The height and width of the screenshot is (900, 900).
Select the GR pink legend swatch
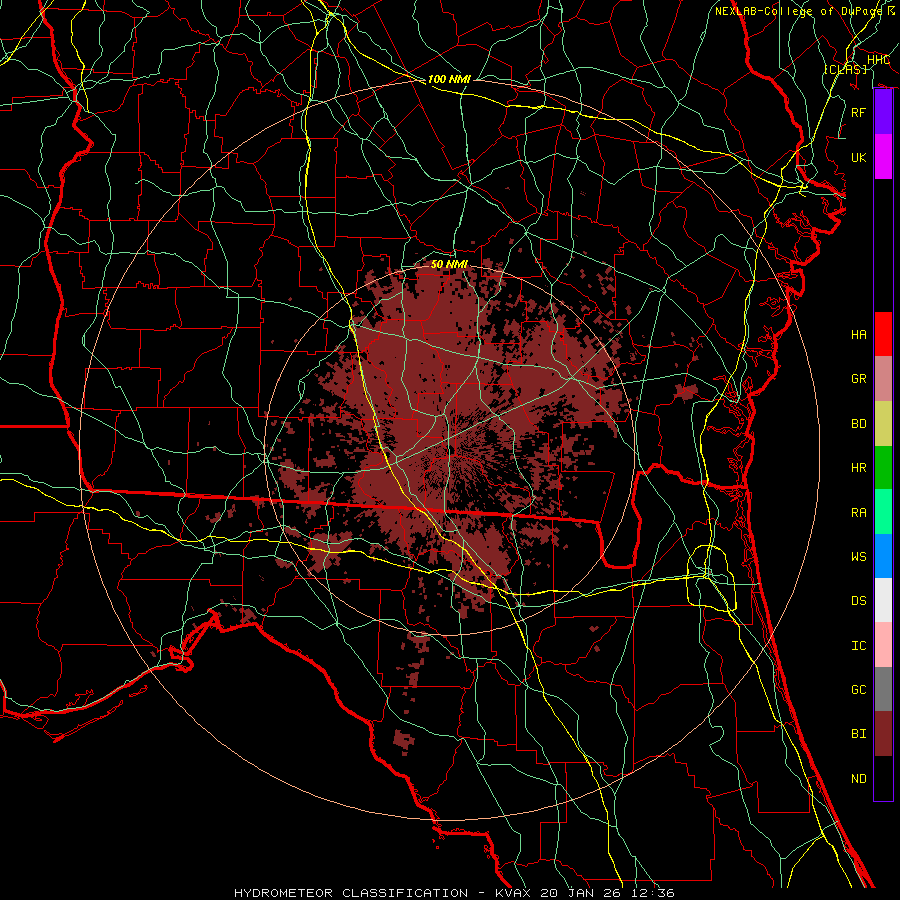tap(883, 379)
